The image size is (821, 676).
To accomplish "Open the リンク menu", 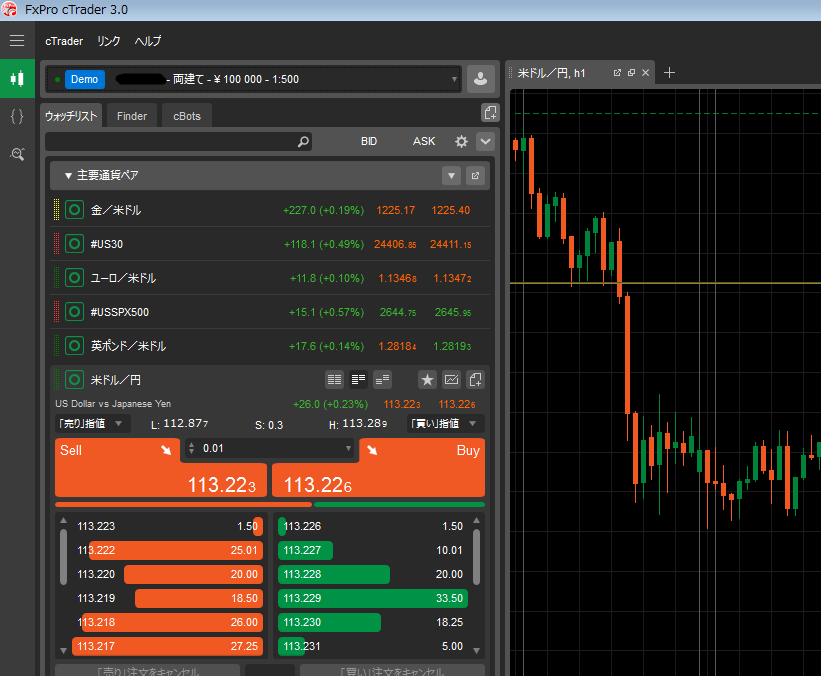I will 109,41.
